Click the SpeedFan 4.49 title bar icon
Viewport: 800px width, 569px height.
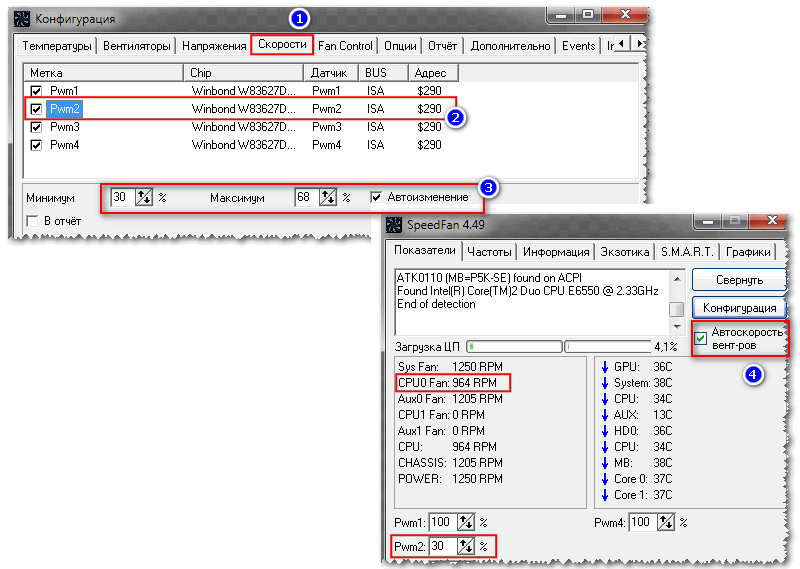(394, 225)
